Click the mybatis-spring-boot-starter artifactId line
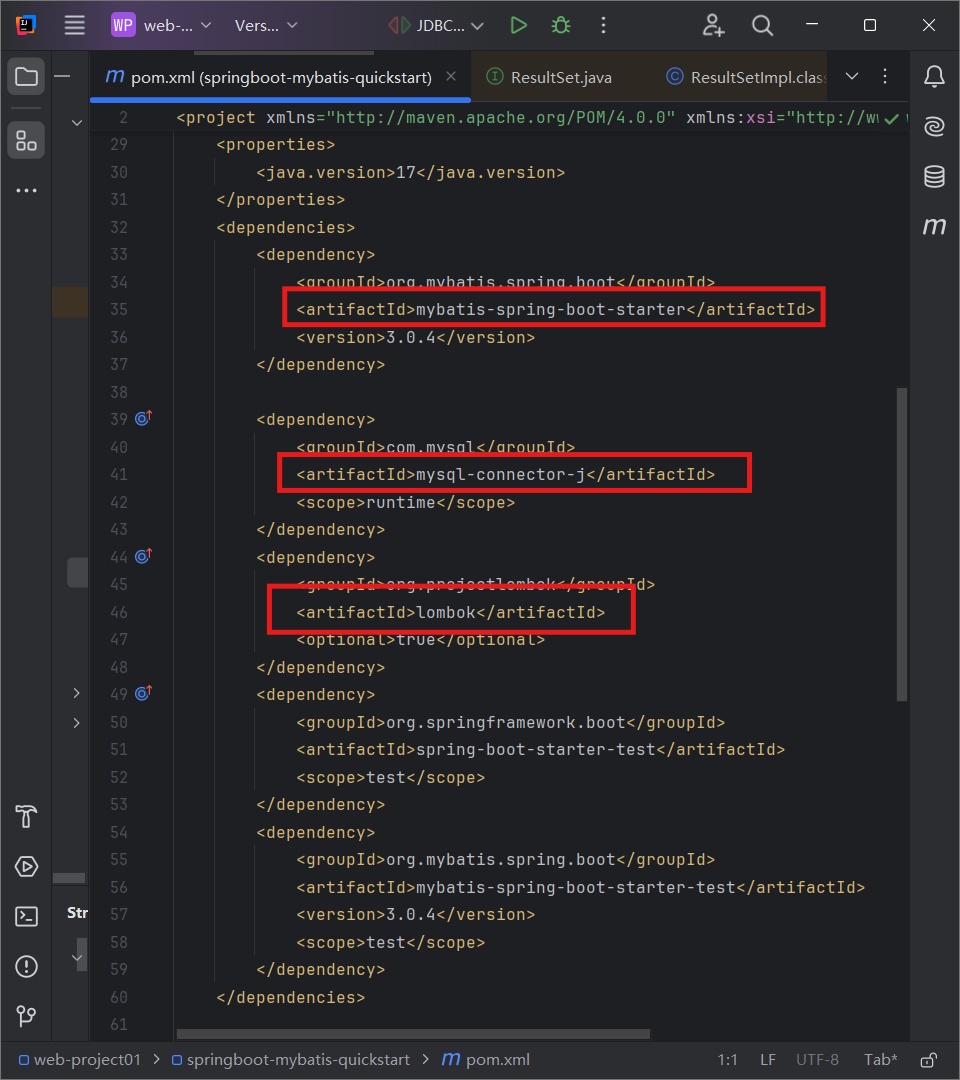960x1080 pixels. pos(556,309)
